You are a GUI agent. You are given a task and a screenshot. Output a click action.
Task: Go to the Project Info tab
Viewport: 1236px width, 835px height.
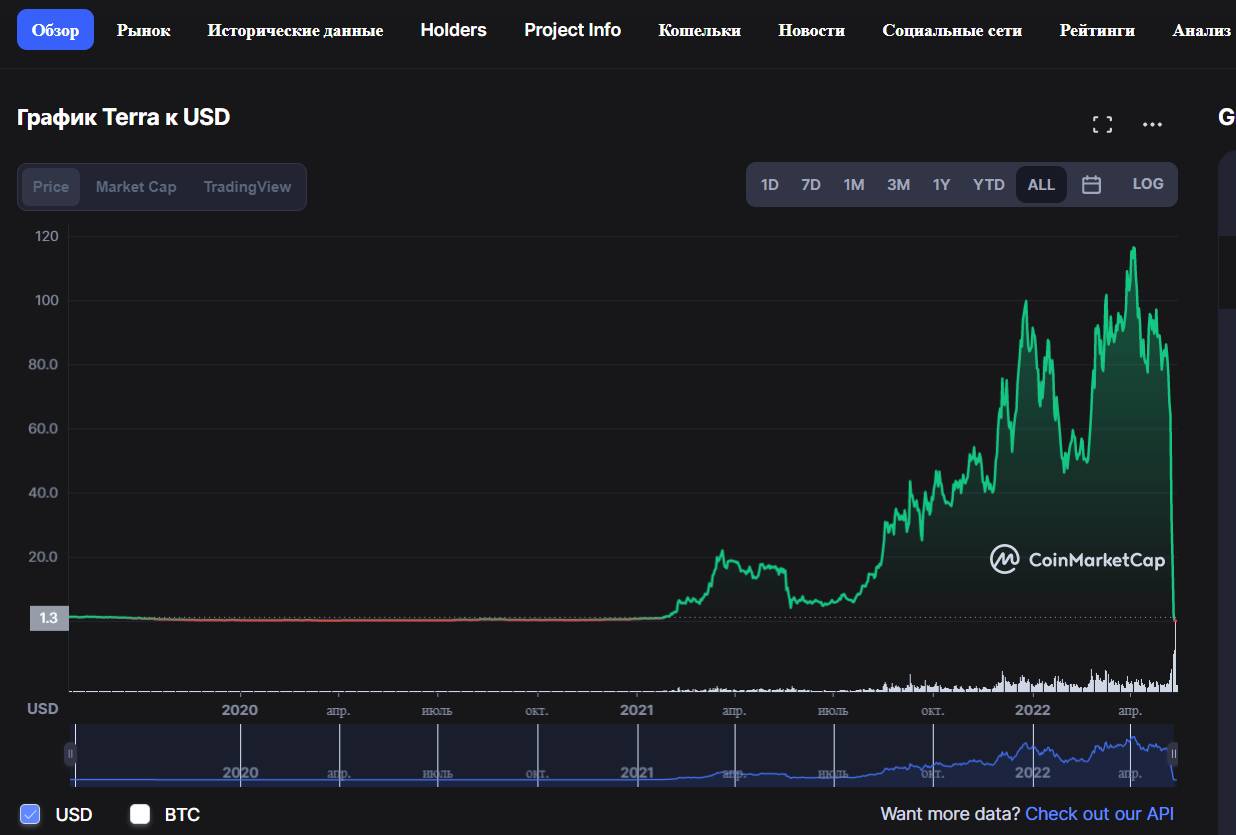(572, 30)
